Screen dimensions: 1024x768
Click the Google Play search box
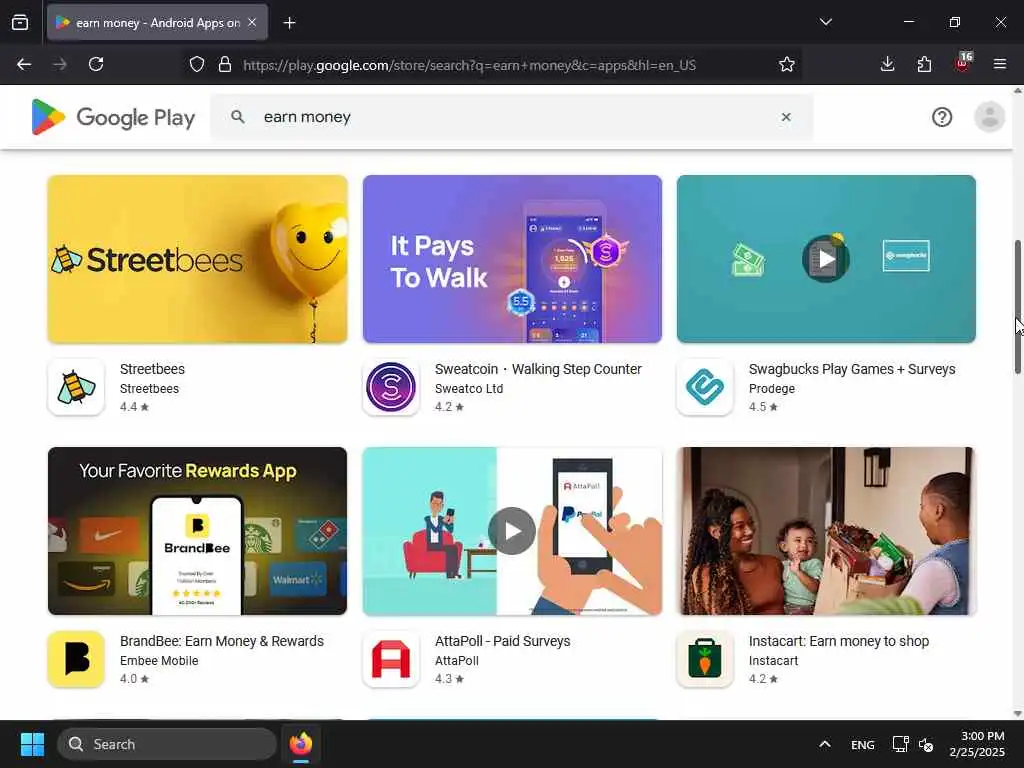[511, 117]
